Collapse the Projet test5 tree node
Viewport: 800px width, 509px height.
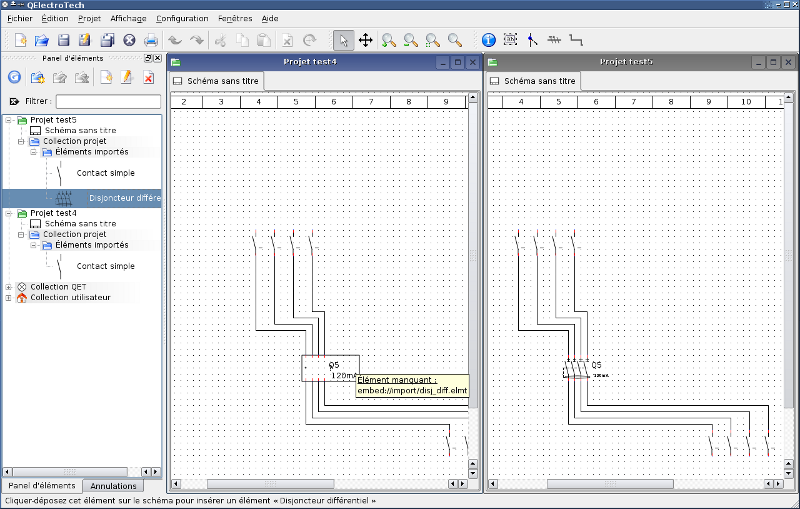tap(9, 120)
